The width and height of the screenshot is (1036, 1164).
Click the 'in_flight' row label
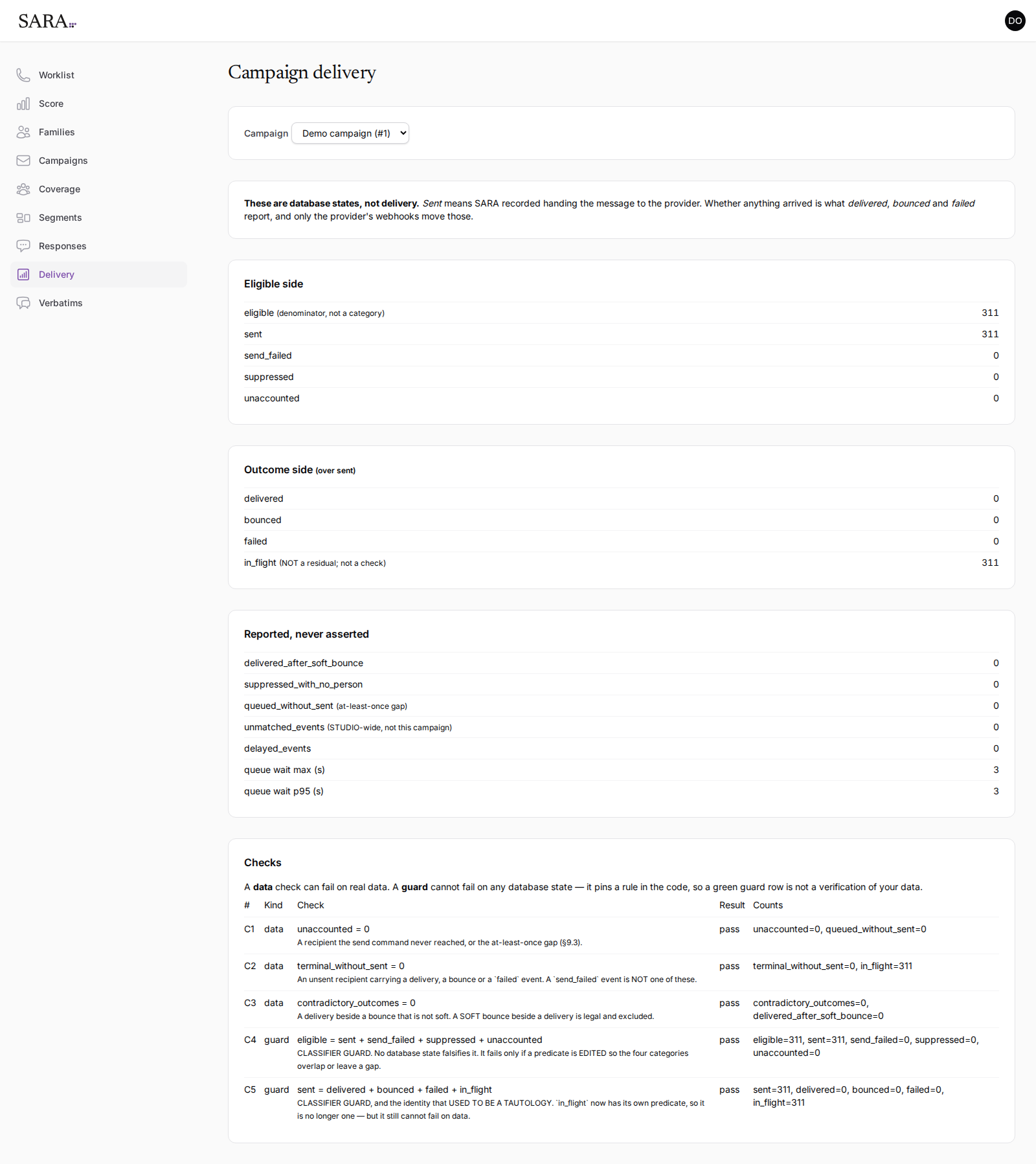260,563
